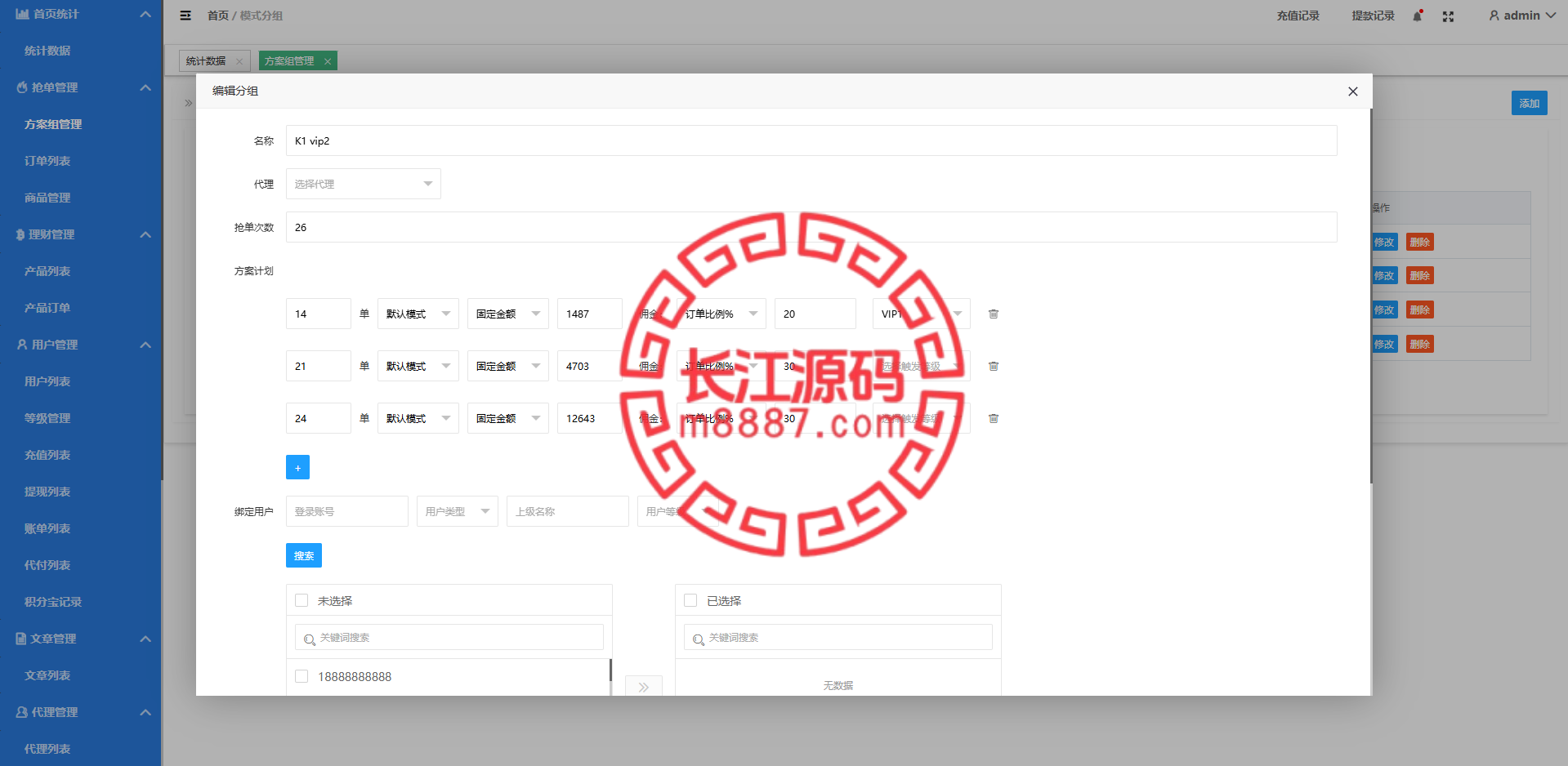Open 产品订单 in the sidebar

(47, 308)
